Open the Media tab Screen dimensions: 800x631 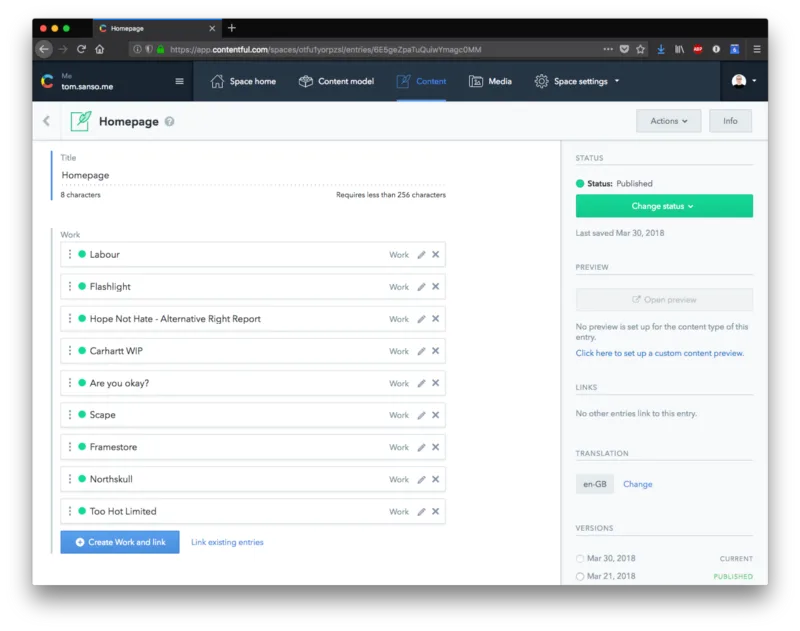tap(490, 81)
